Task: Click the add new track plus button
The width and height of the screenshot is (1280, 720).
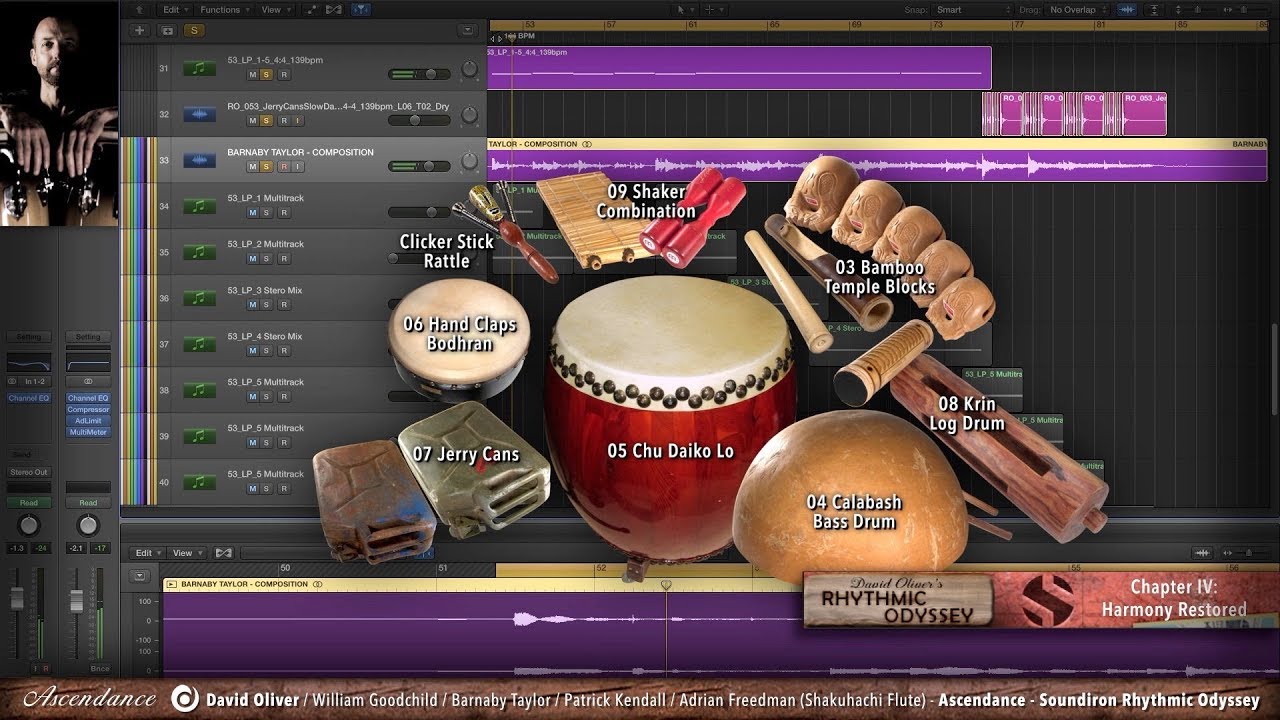Action: pyautogui.click(x=140, y=30)
